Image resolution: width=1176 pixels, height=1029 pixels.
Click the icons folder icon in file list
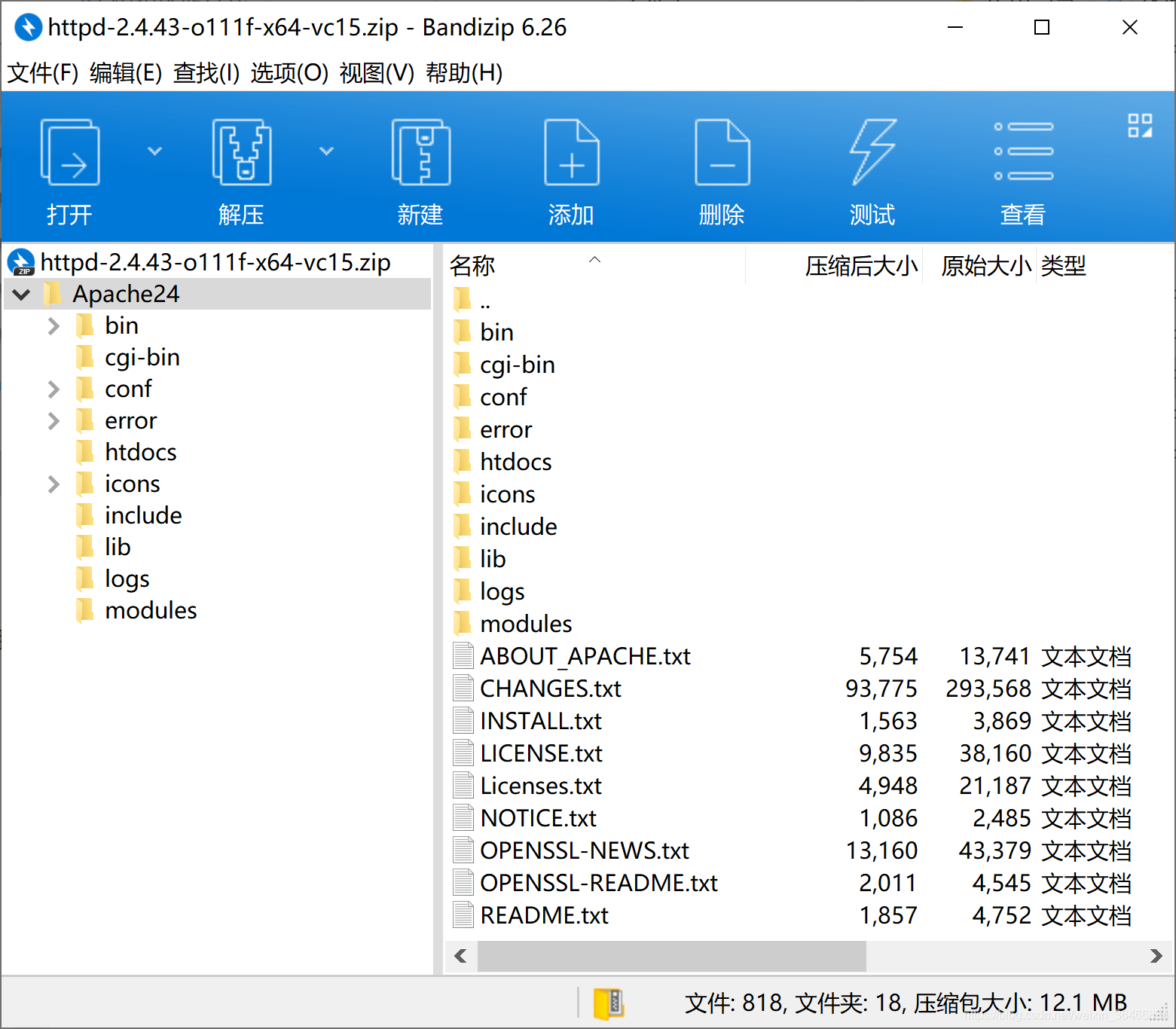tap(463, 493)
